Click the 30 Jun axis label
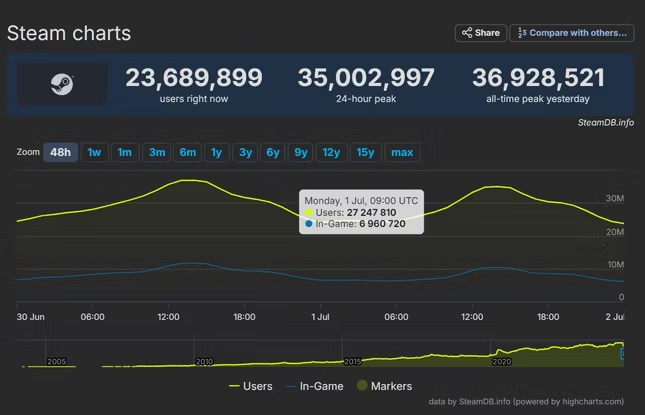Screen dimensions: 645x415 pos(30,317)
